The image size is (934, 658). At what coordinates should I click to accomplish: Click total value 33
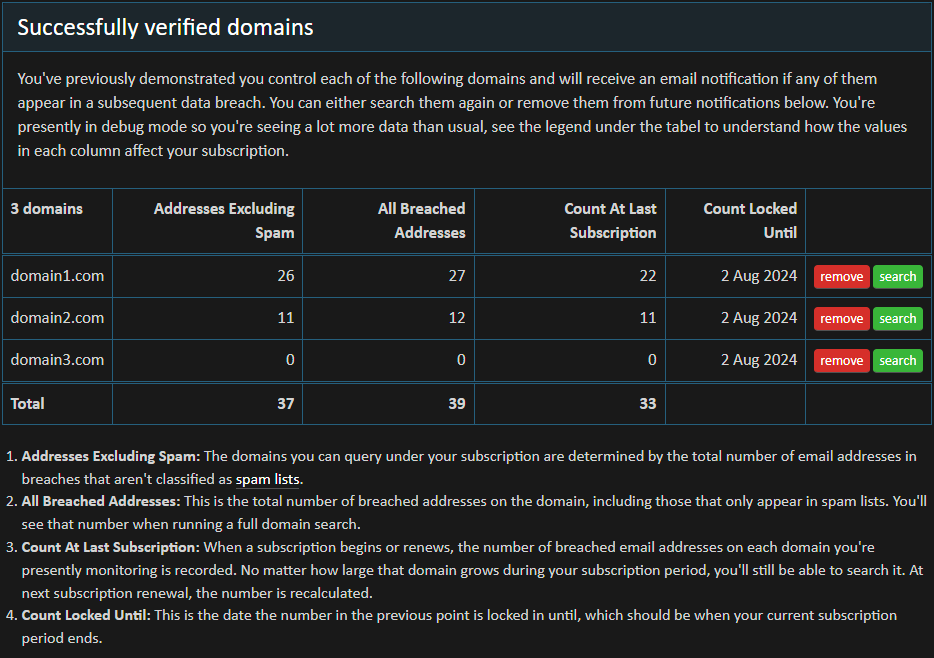coord(647,404)
